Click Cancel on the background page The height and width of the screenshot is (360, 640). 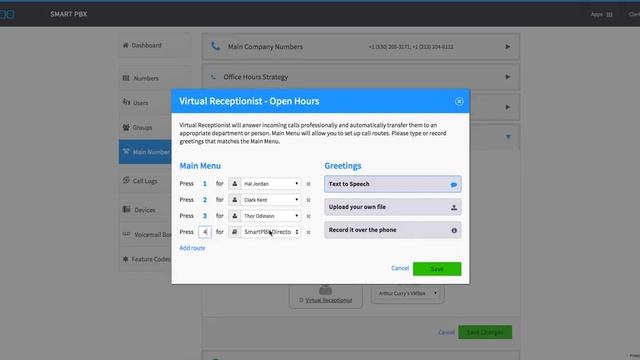(x=446, y=332)
